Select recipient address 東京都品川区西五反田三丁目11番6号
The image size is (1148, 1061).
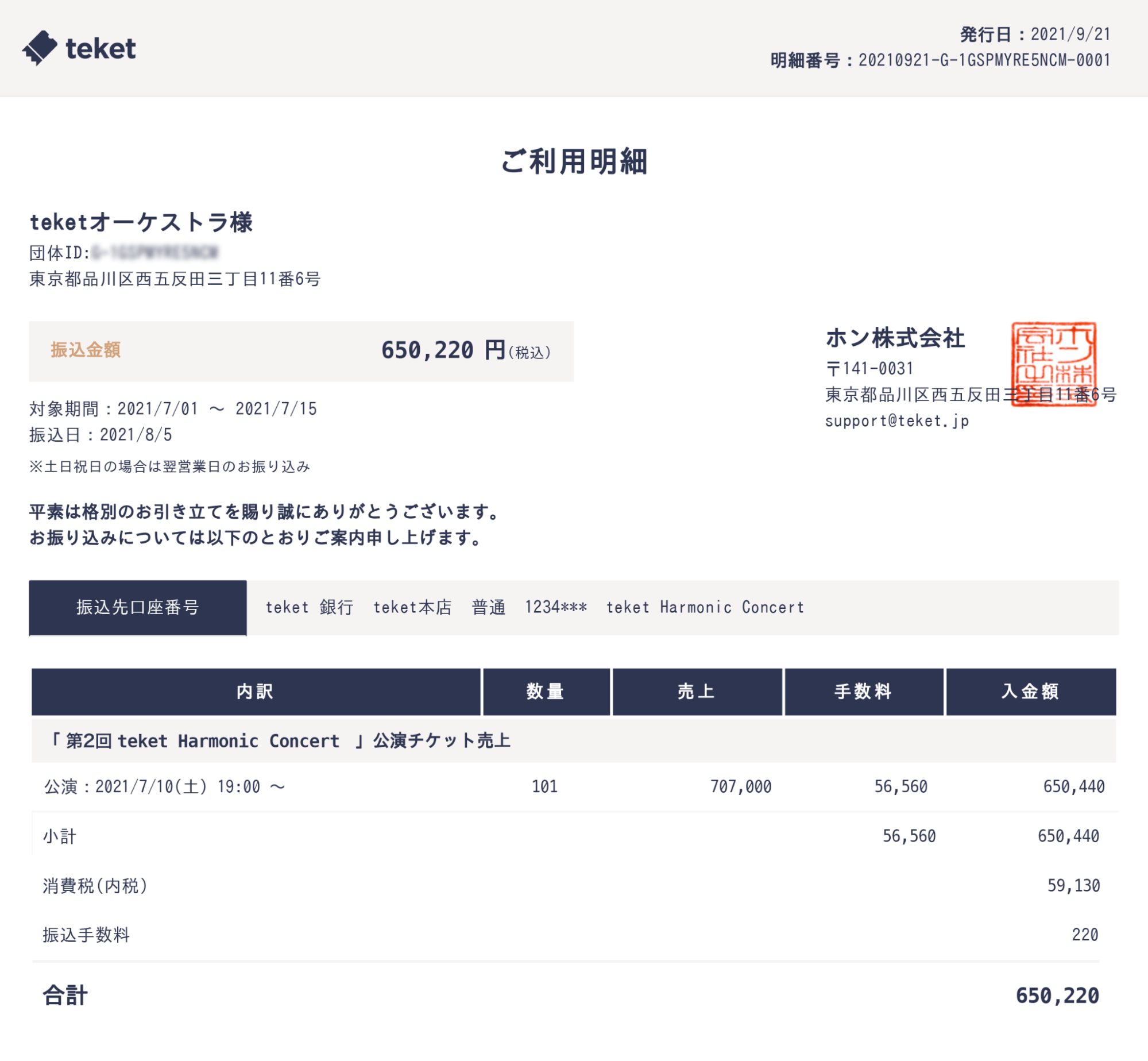[x=175, y=279]
